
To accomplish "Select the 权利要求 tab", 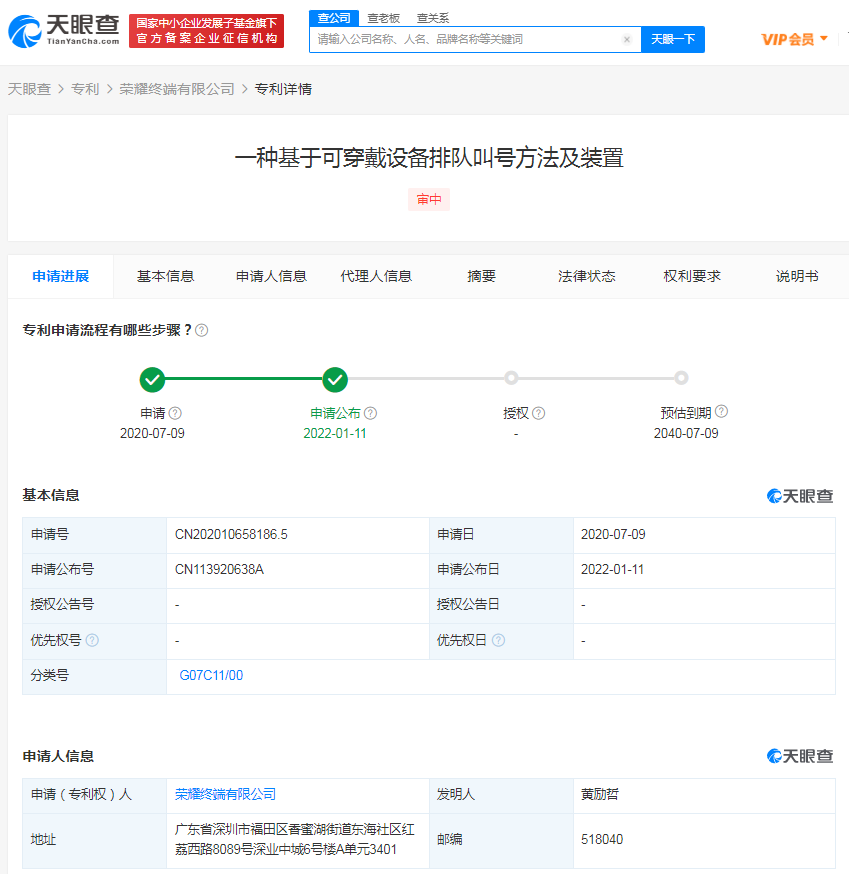I will [x=692, y=276].
